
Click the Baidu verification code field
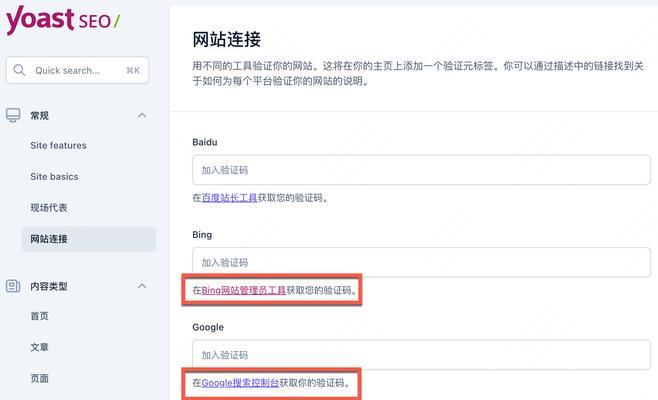[x=421, y=170]
